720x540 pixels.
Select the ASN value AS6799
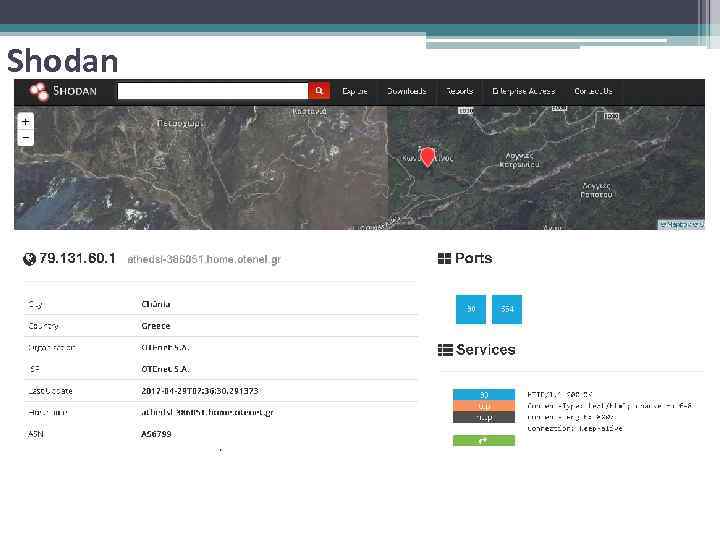pyautogui.click(x=156, y=434)
